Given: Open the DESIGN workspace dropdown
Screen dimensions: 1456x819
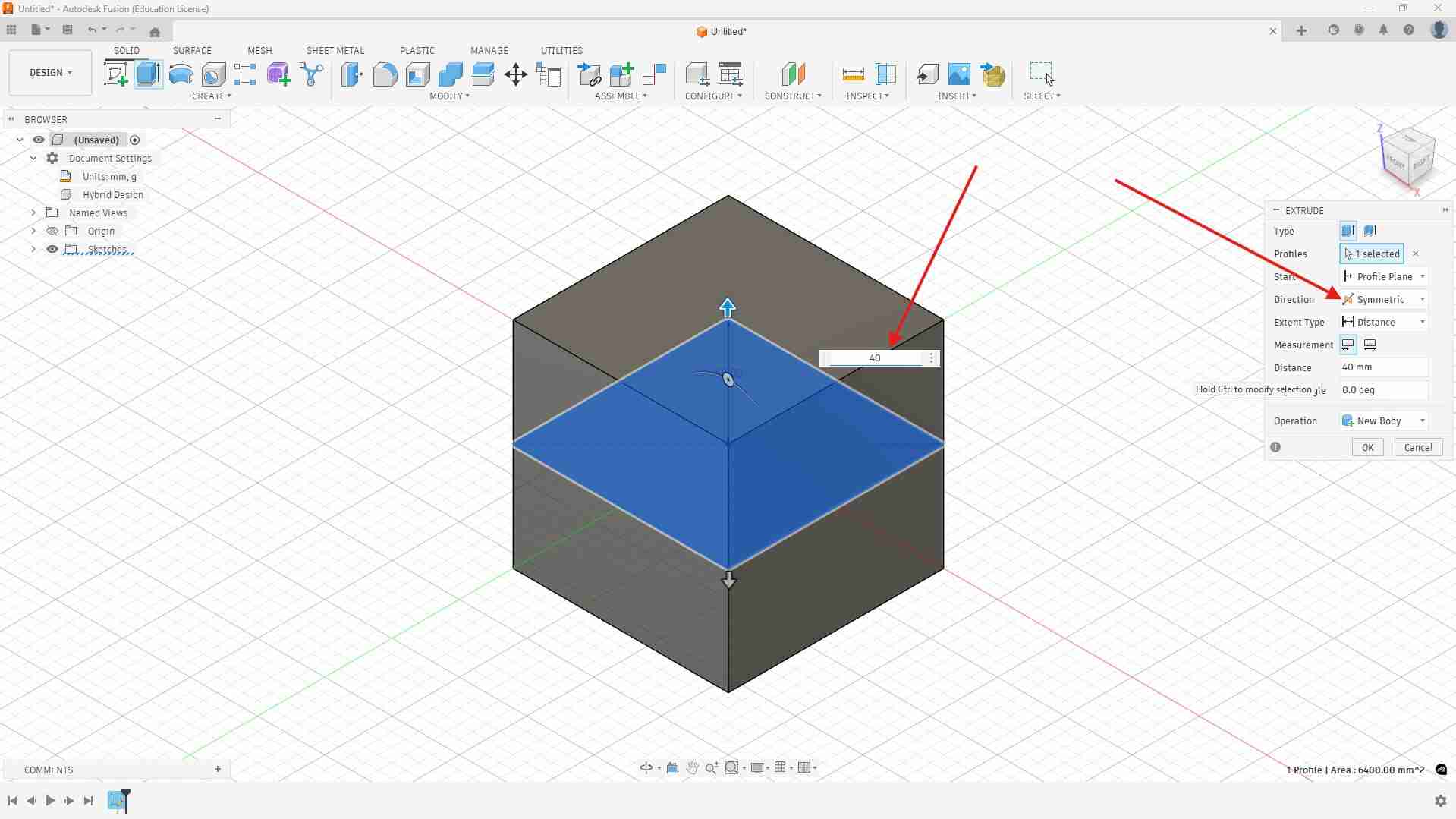Looking at the screenshot, I should [x=51, y=73].
